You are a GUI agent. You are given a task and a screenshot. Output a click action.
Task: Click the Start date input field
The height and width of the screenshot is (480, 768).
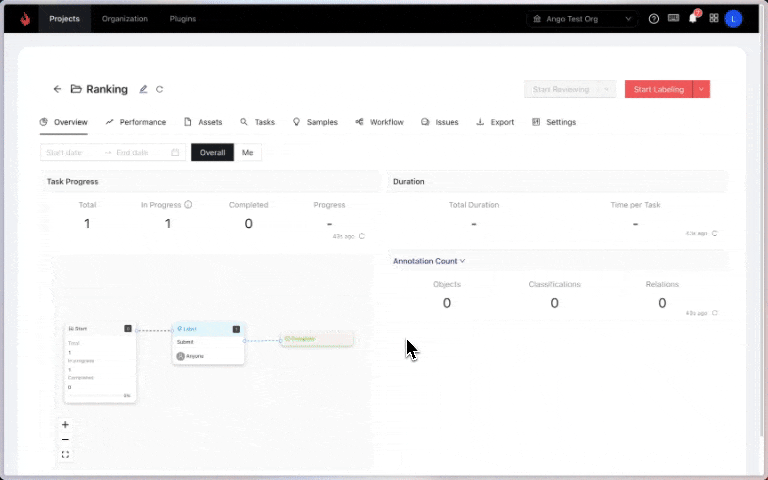point(70,153)
